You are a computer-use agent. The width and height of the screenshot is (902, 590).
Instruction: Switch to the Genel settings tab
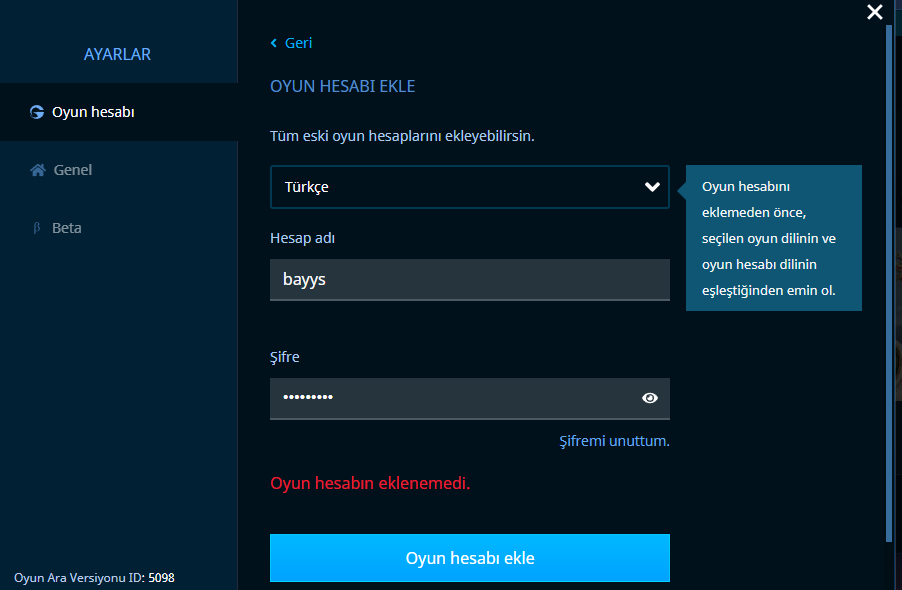[119, 170]
